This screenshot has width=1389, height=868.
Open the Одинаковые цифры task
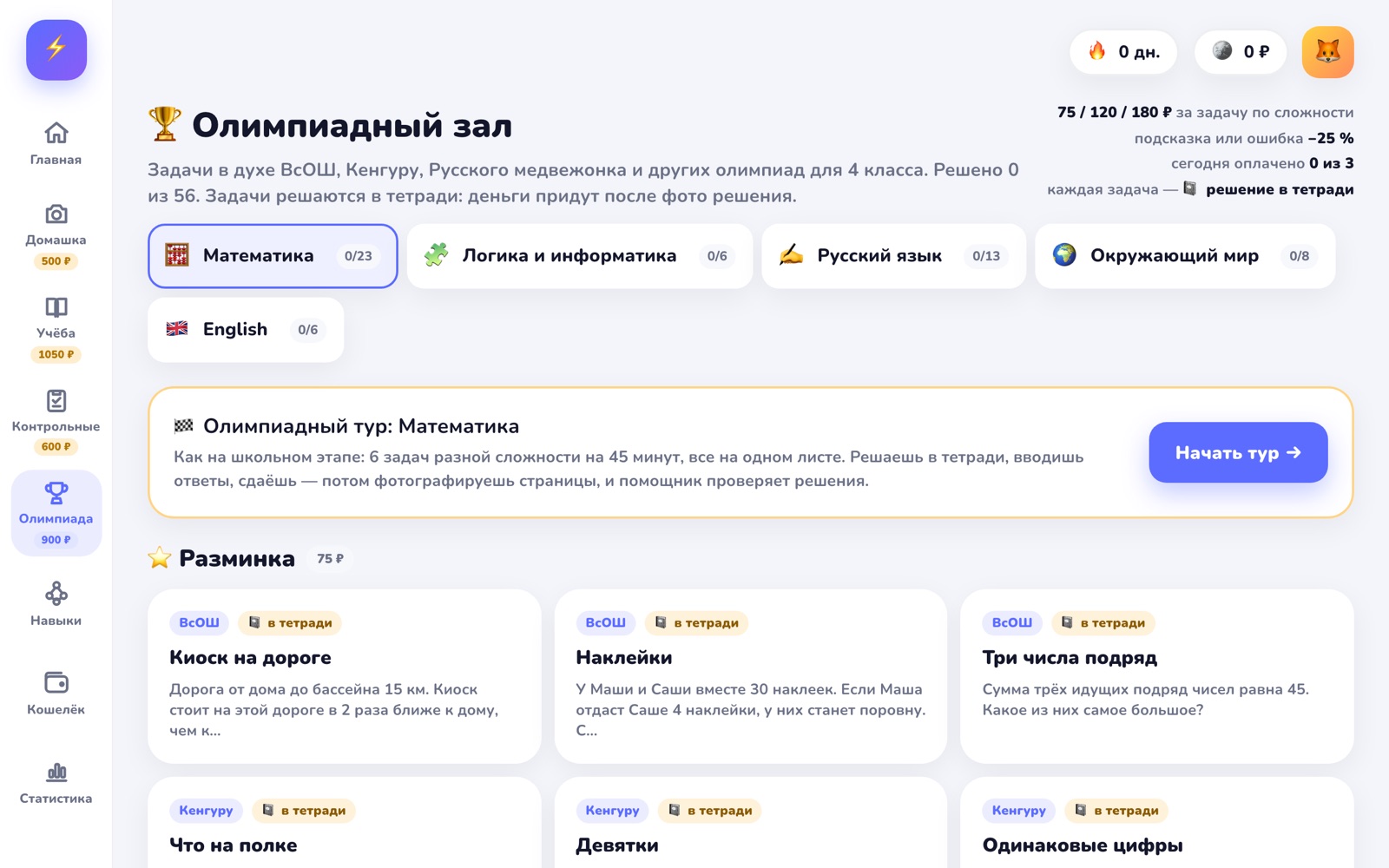[x=1157, y=823]
